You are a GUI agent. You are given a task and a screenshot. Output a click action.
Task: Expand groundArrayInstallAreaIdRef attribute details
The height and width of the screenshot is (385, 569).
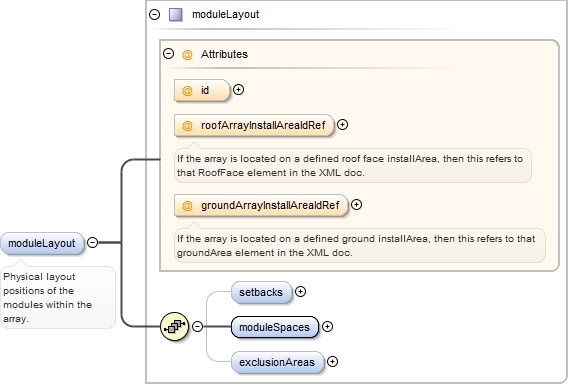click(357, 205)
